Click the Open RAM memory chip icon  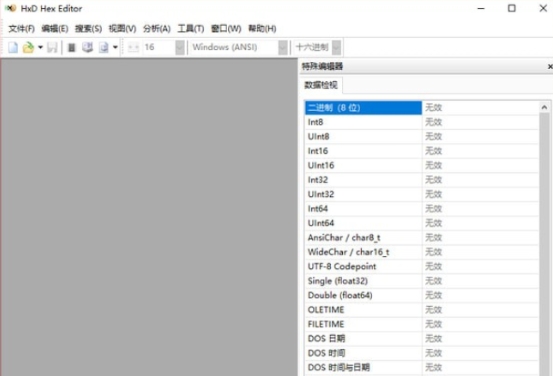tap(72, 47)
